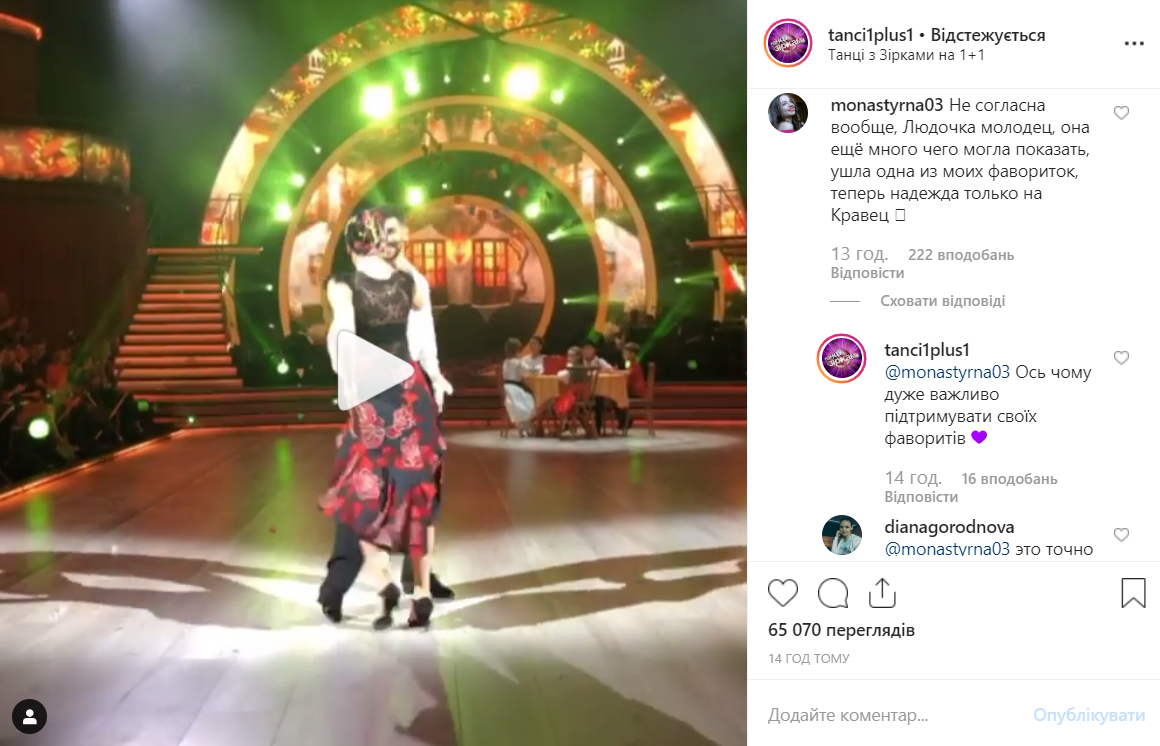Play the dance video
The height and width of the screenshot is (746, 1160).
coord(374,370)
